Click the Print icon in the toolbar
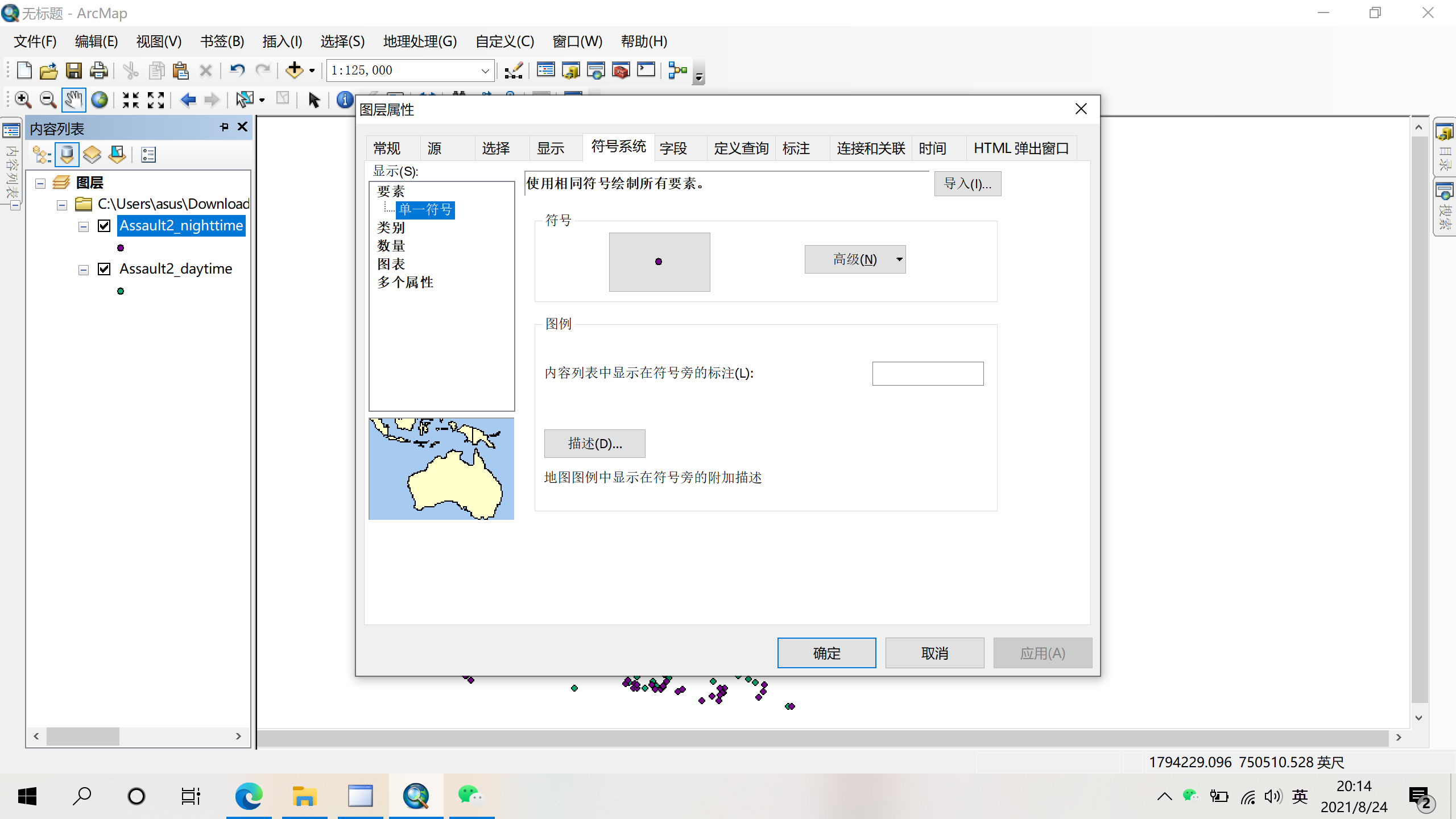1456x819 pixels. [99, 71]
